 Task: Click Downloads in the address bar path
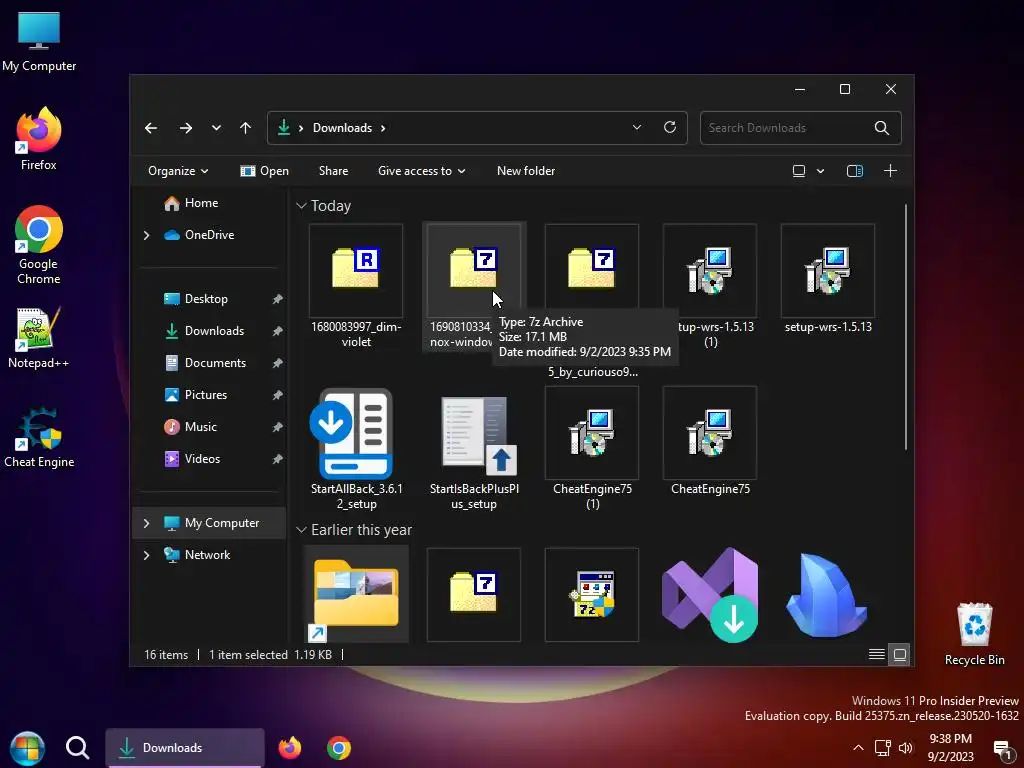click(342, 128)
